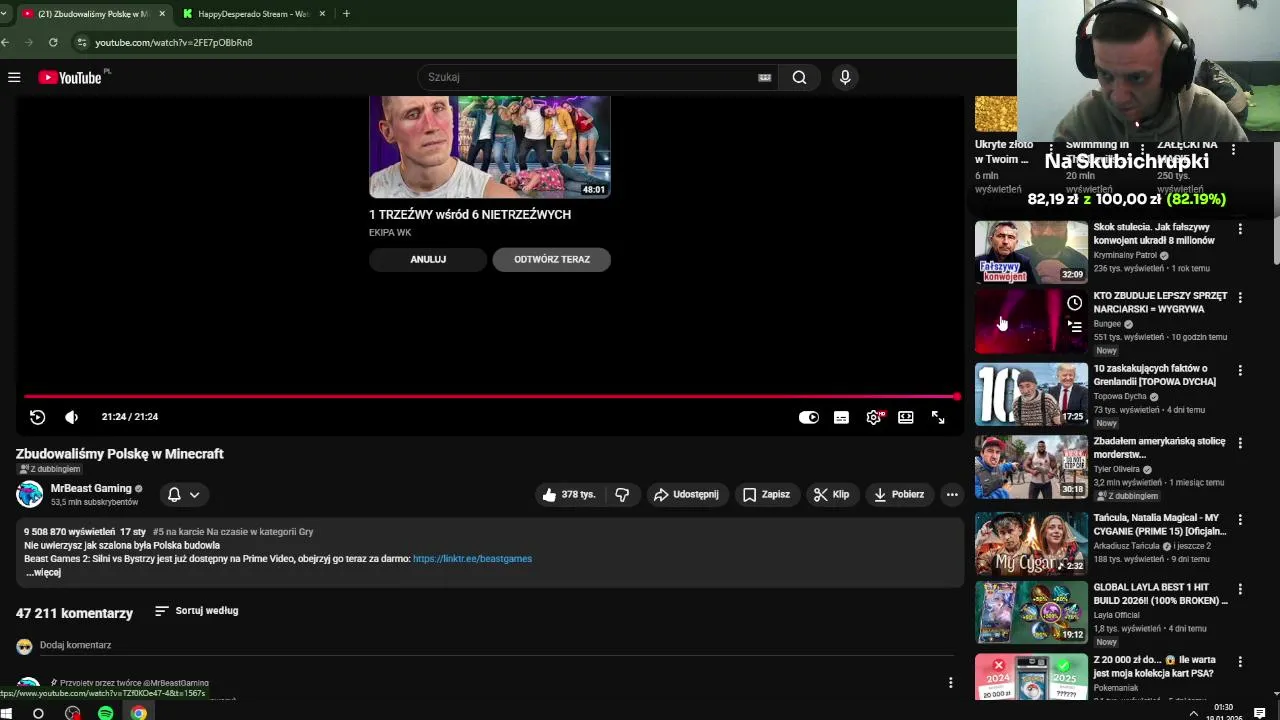Open tab search dropdown in browser

coord(4,14)
